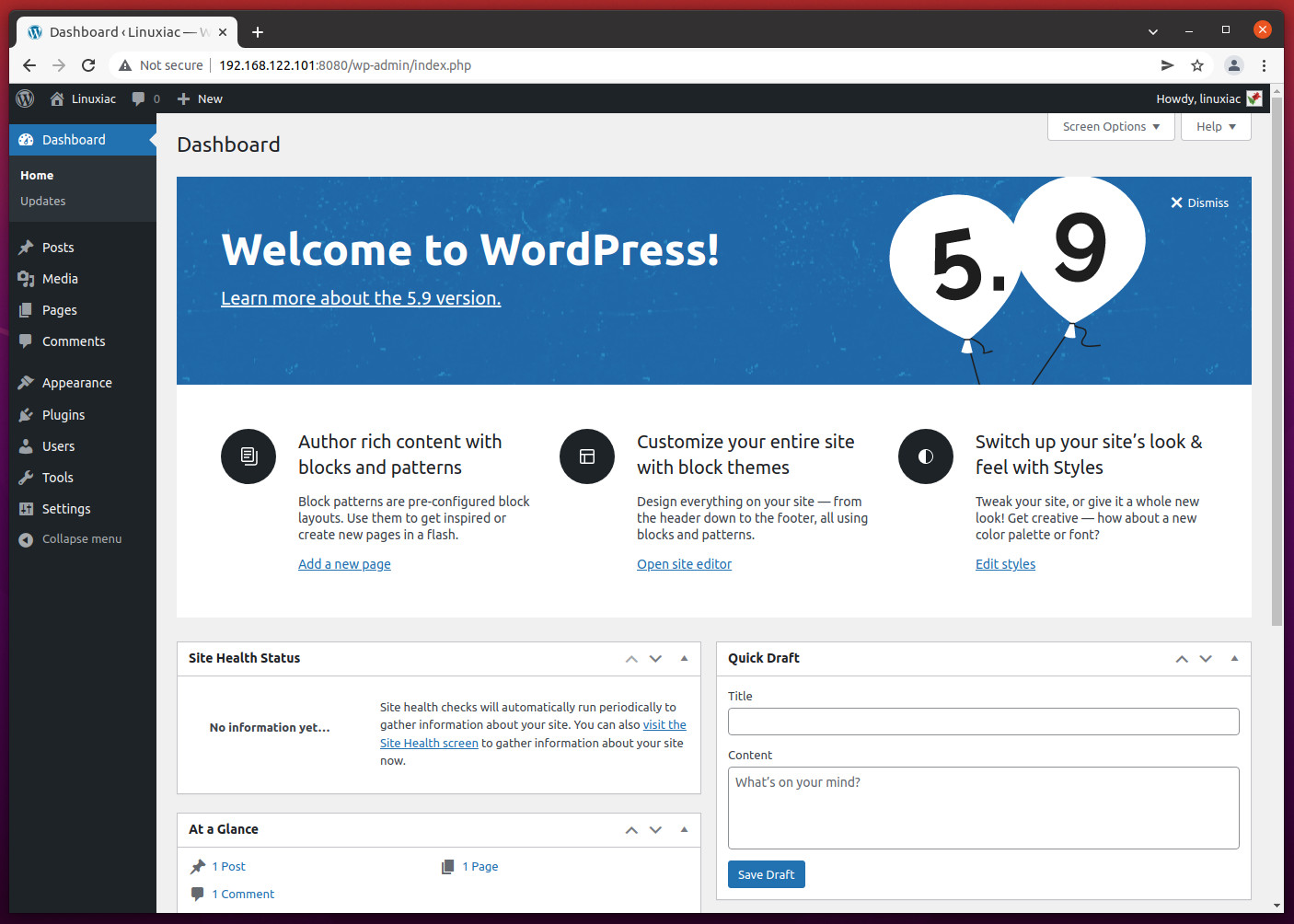
Task: Move Quick Draft panel down
Action: [x=1206, y=659]
